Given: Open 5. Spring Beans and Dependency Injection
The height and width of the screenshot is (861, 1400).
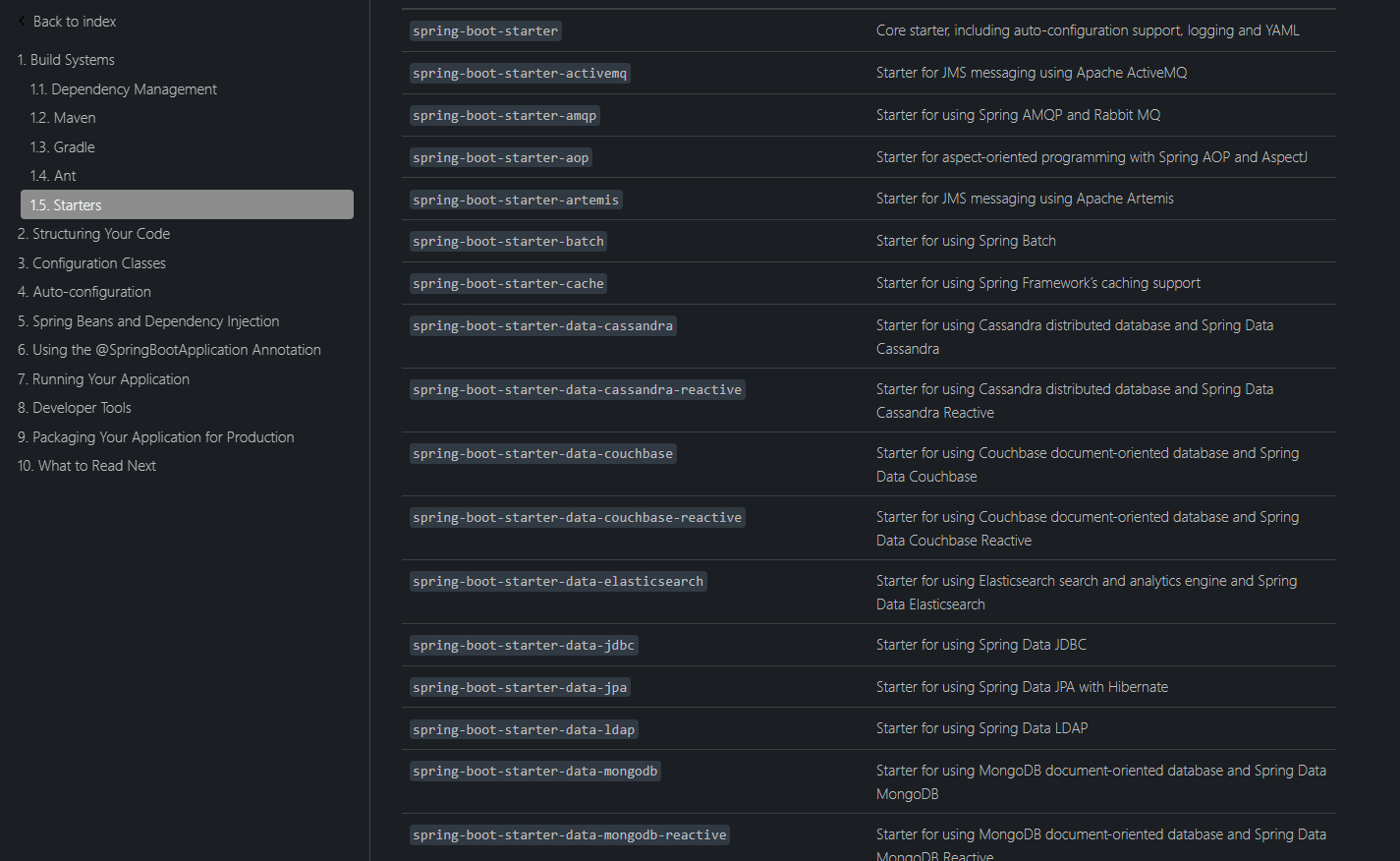Looking at the screenshot, I should click(x=148, y=321).
